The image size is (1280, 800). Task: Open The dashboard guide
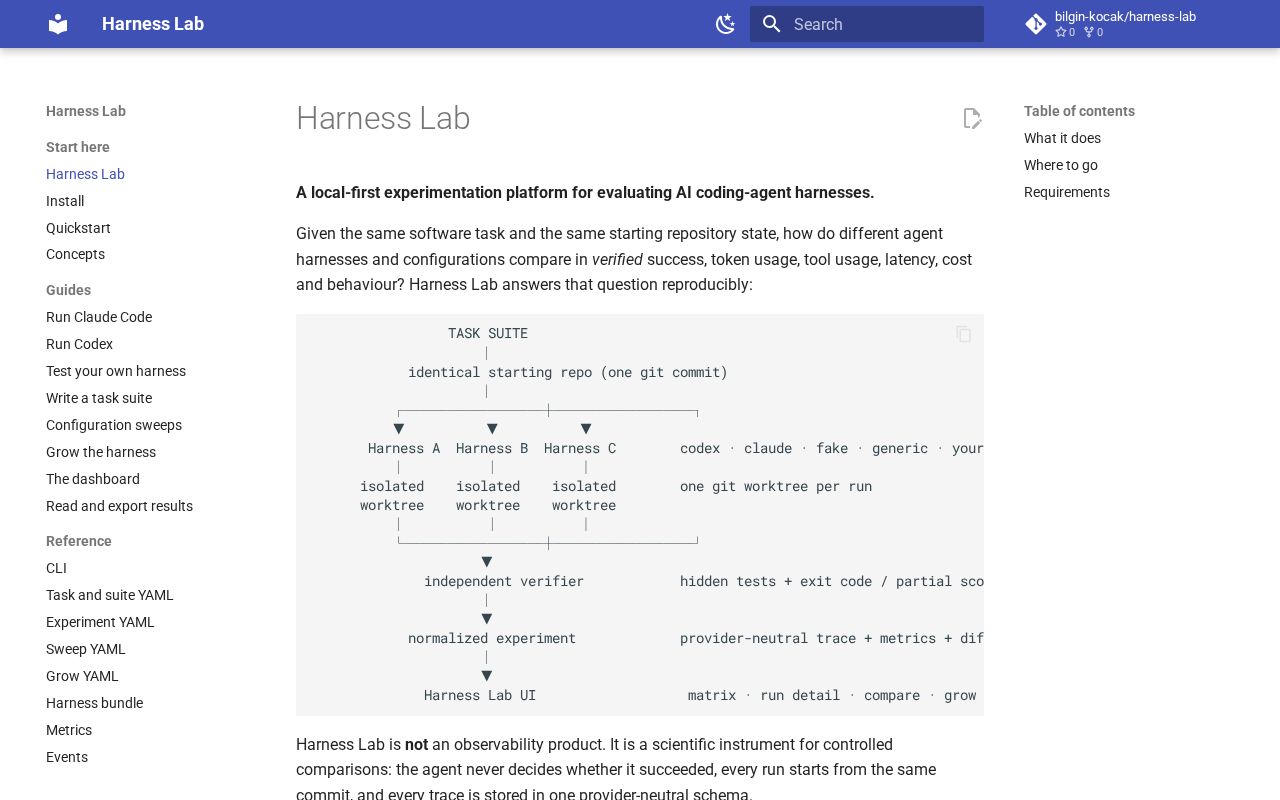coord(93,479)
